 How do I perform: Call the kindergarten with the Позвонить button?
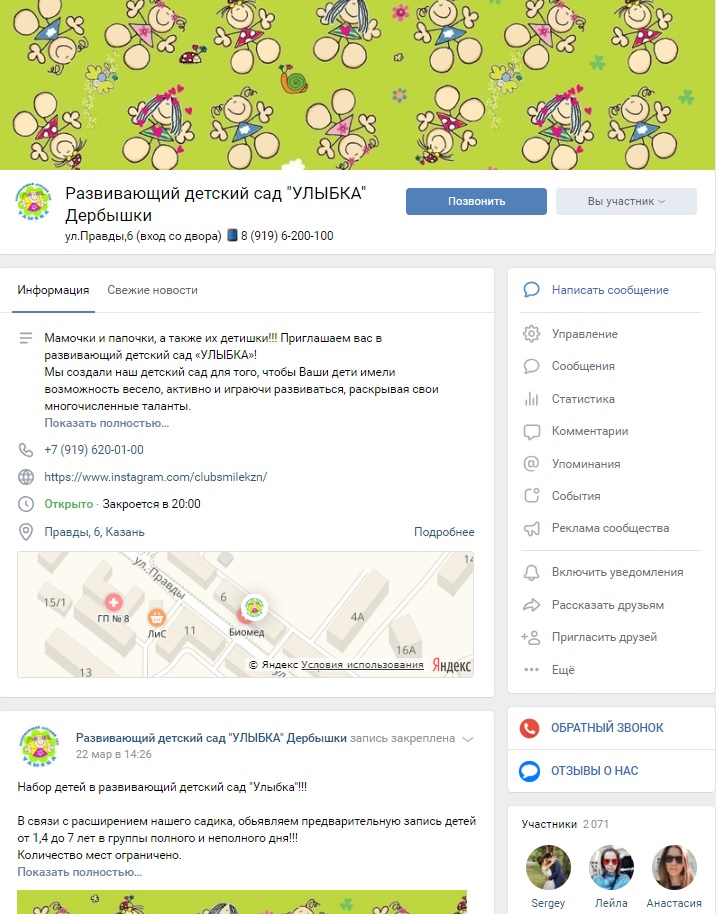click(x=476, y=201)
